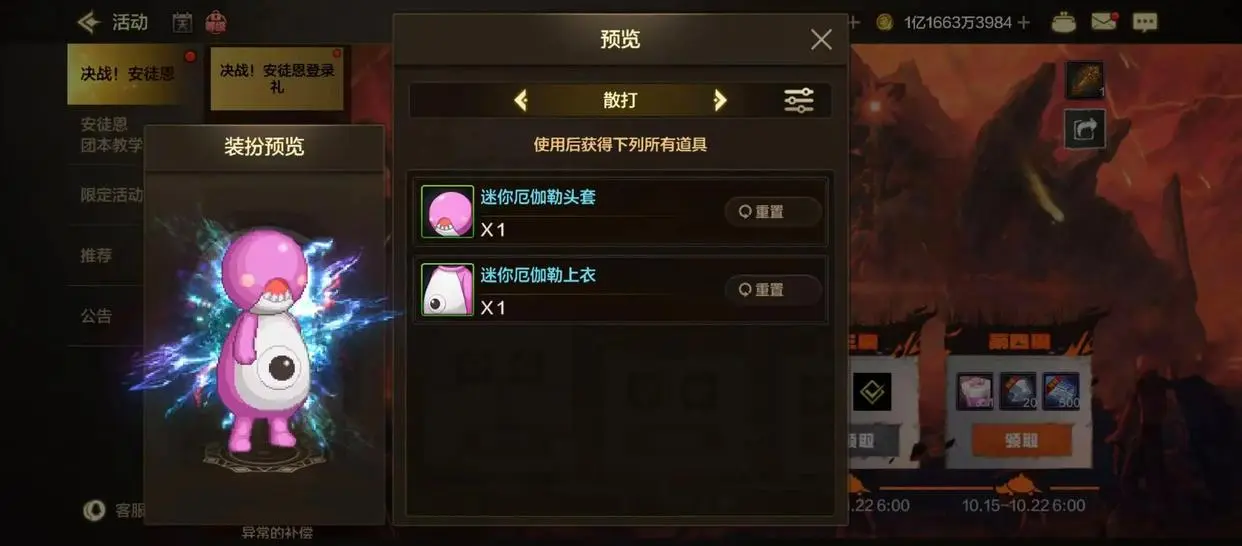
Task: Close the 预览 dialog
Action: [821, 39]
